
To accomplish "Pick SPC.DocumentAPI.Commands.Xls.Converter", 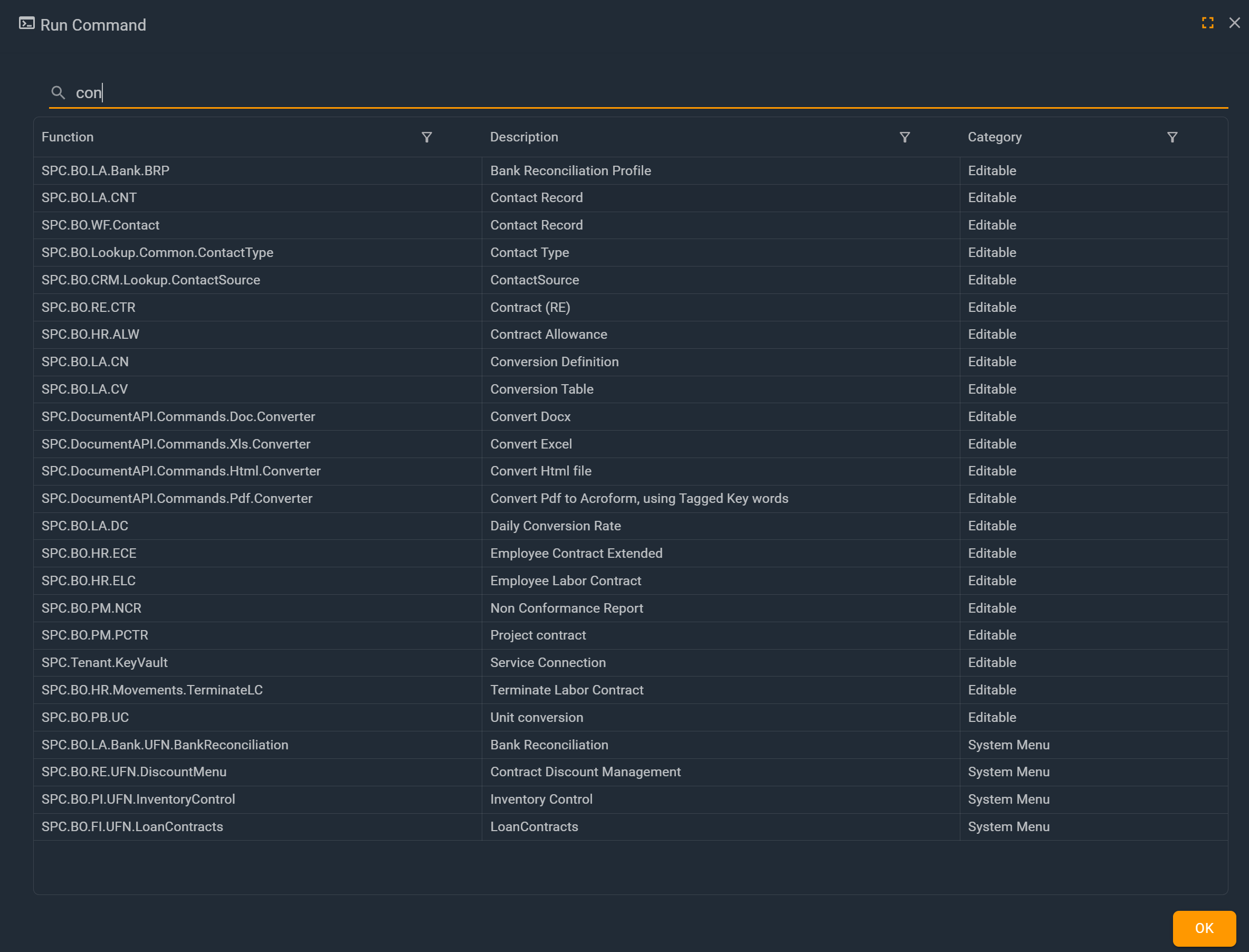I will [176, 444].
